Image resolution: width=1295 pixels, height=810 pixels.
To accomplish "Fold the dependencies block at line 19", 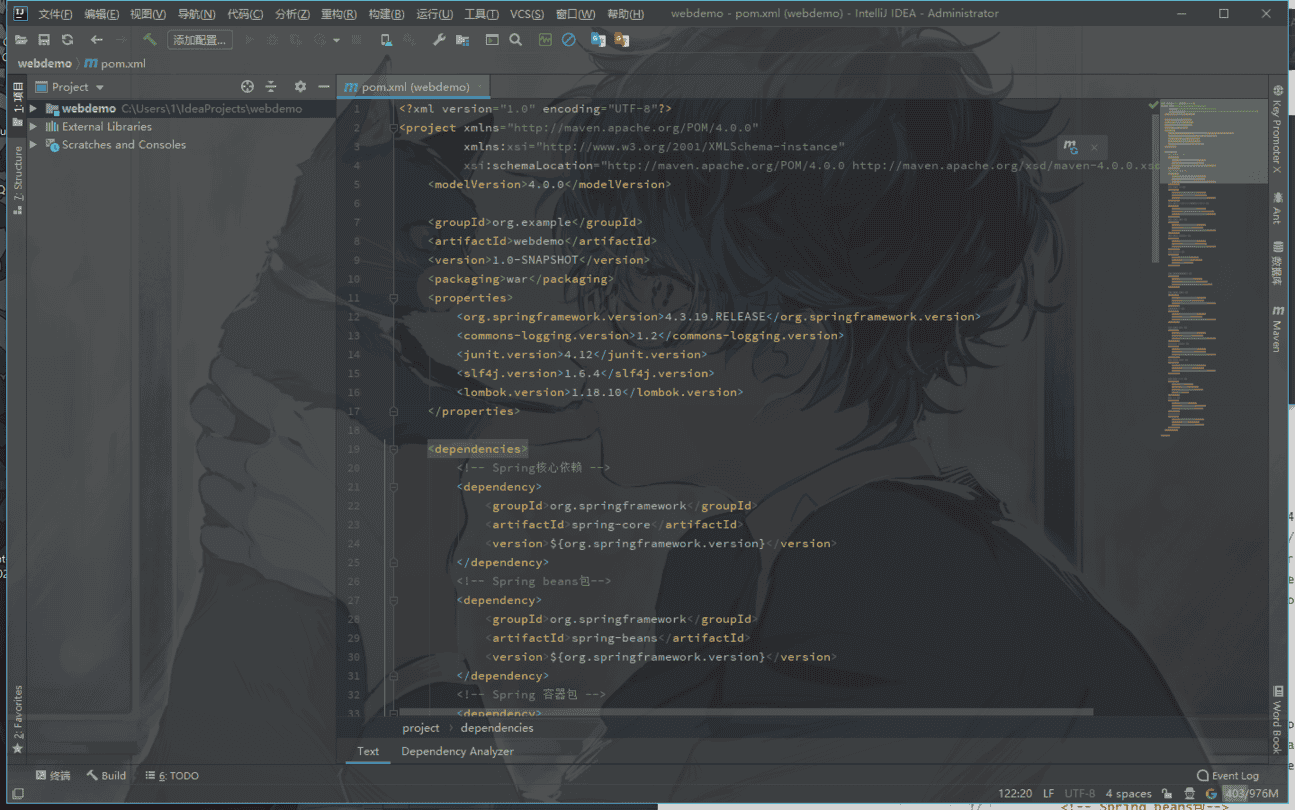I will tap(393, 449).
